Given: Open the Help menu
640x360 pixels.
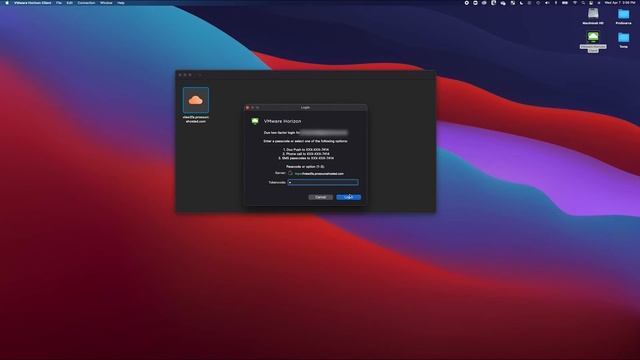Looking at the screenshot, I should [x=121, y=3].
